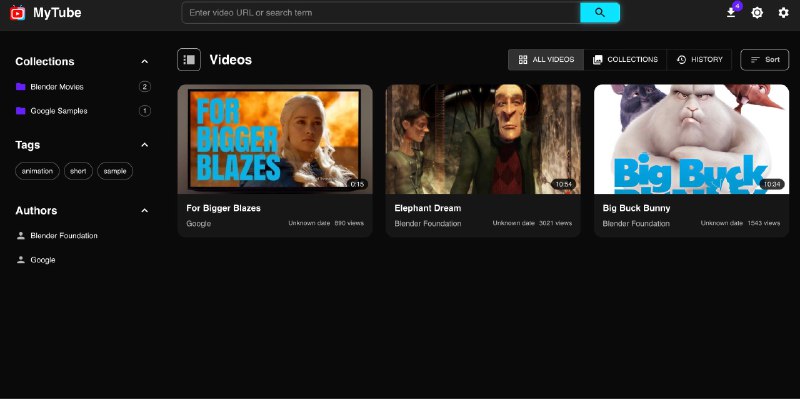
Task: Click the Google Samples folder icon
Action: (x=20, y=111)
